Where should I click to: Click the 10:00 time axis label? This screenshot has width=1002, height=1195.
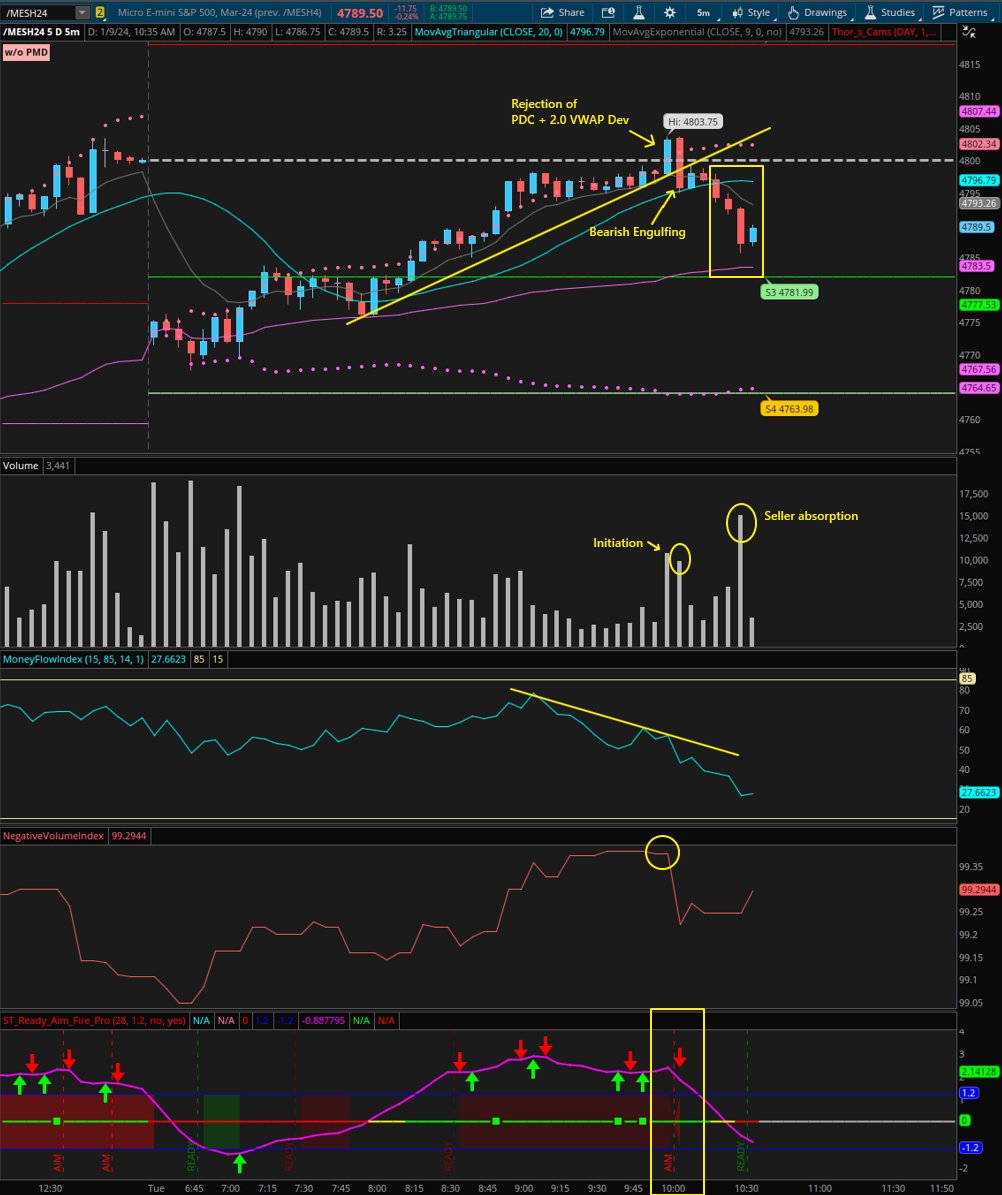pos(673,1188)
